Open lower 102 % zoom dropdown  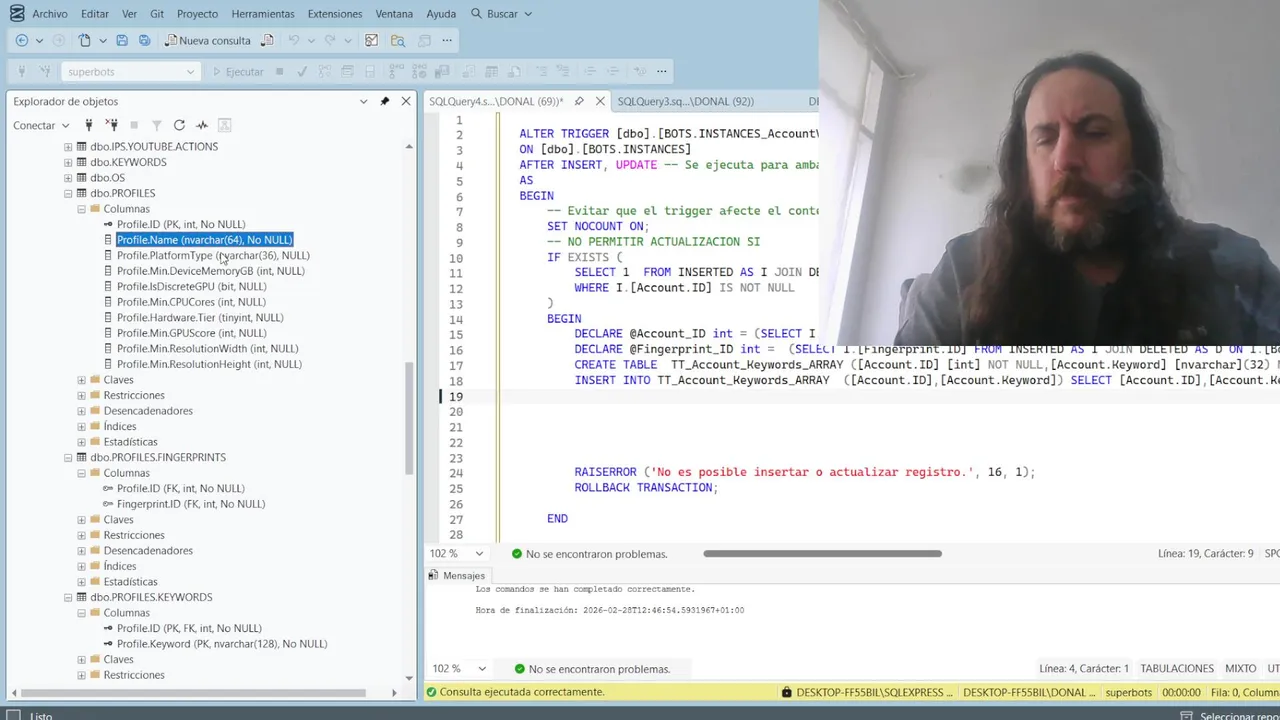tap(482, 669)
